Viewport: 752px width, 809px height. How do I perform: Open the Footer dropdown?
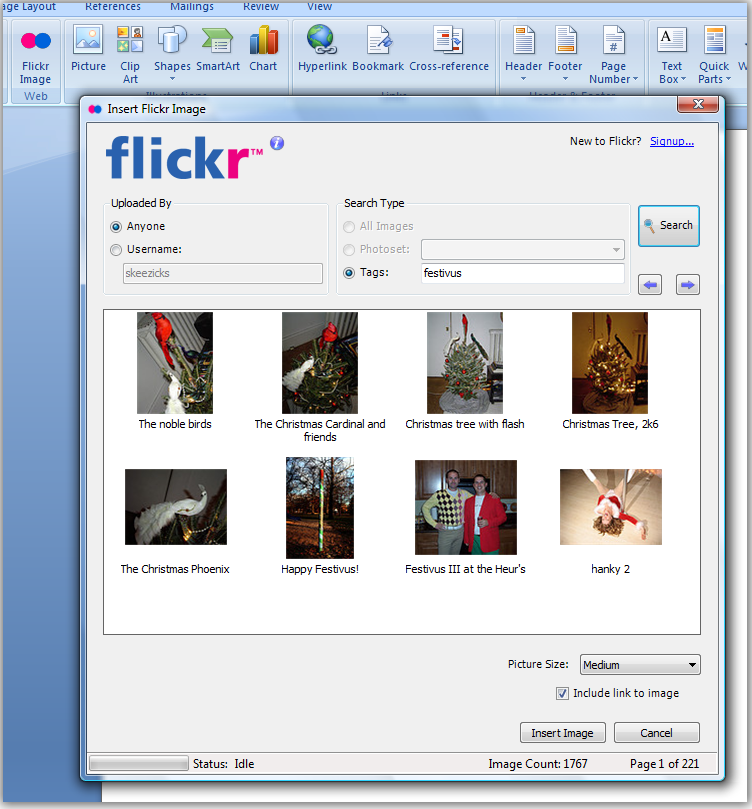point(565,54)
